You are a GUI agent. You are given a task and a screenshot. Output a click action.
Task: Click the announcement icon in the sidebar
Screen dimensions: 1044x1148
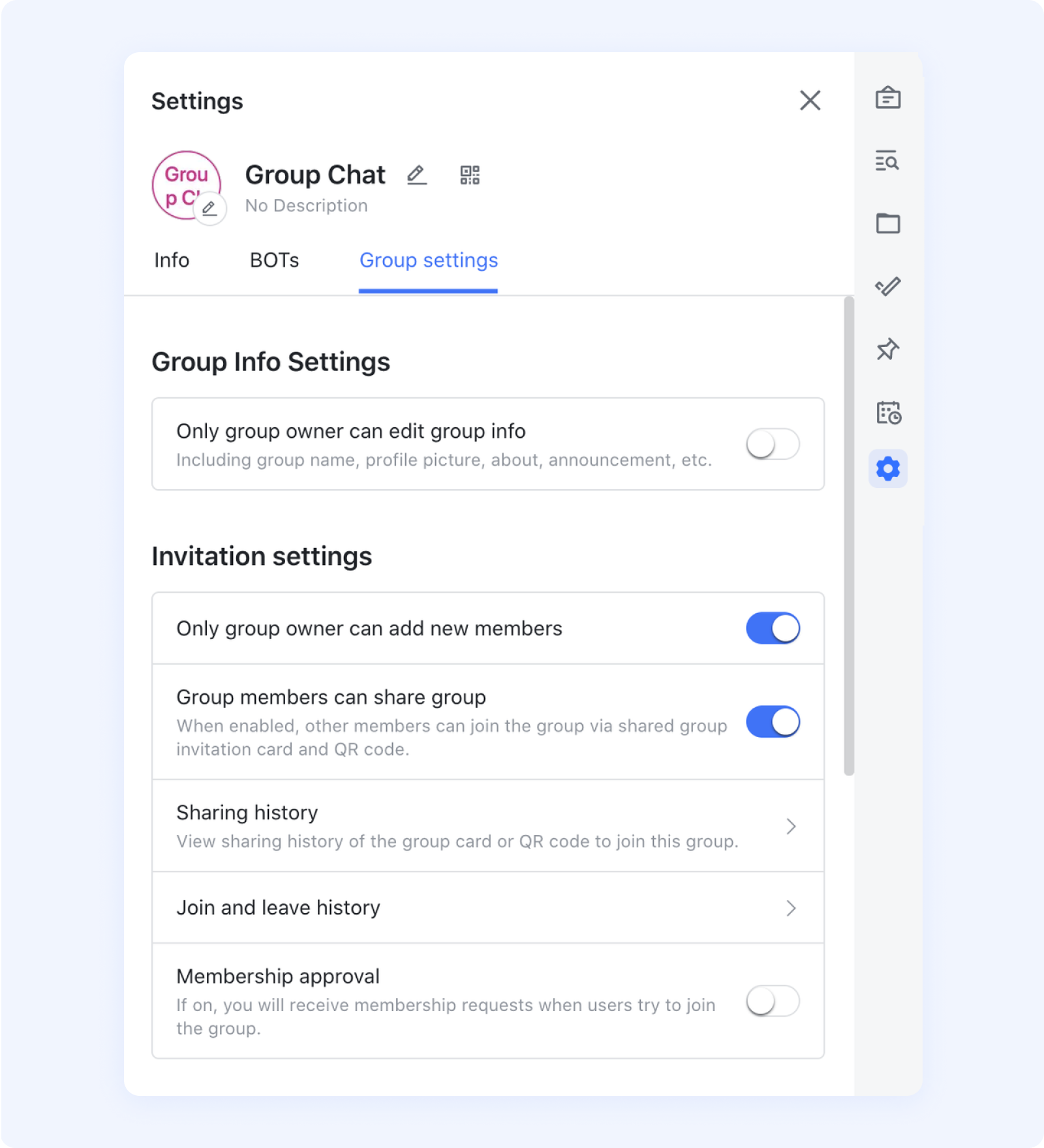887,98
